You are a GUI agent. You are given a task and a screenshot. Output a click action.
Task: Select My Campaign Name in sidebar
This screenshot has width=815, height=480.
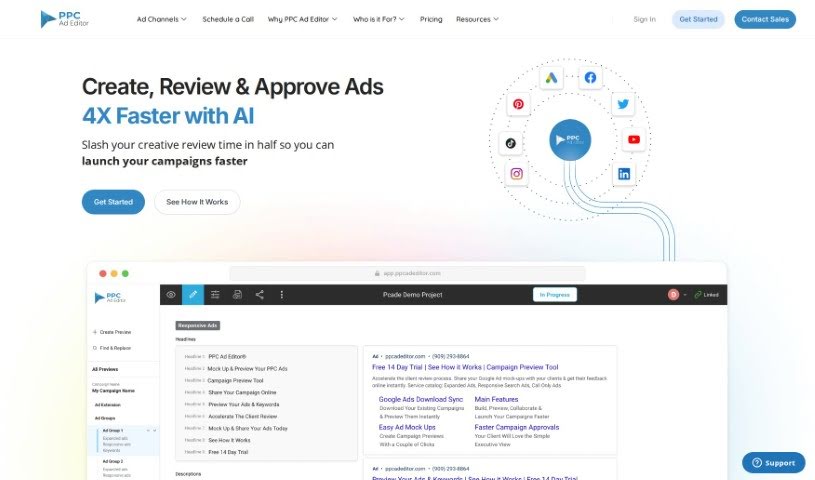pyautogui.click(x=113, y=391)
